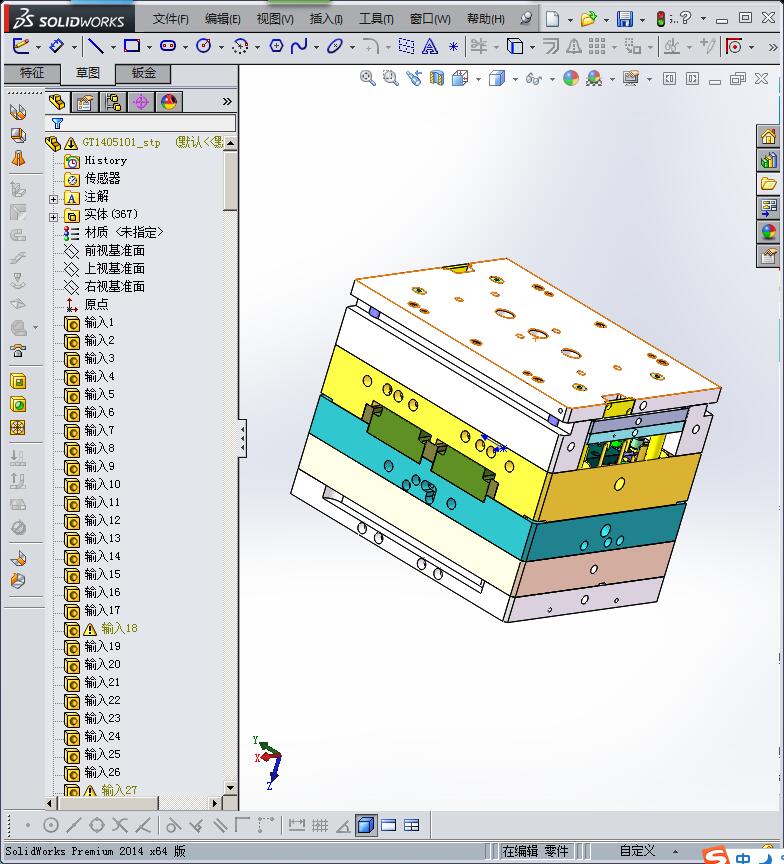
Task: Click the Save toolbar icon
Action: click(x=625, y=19)
